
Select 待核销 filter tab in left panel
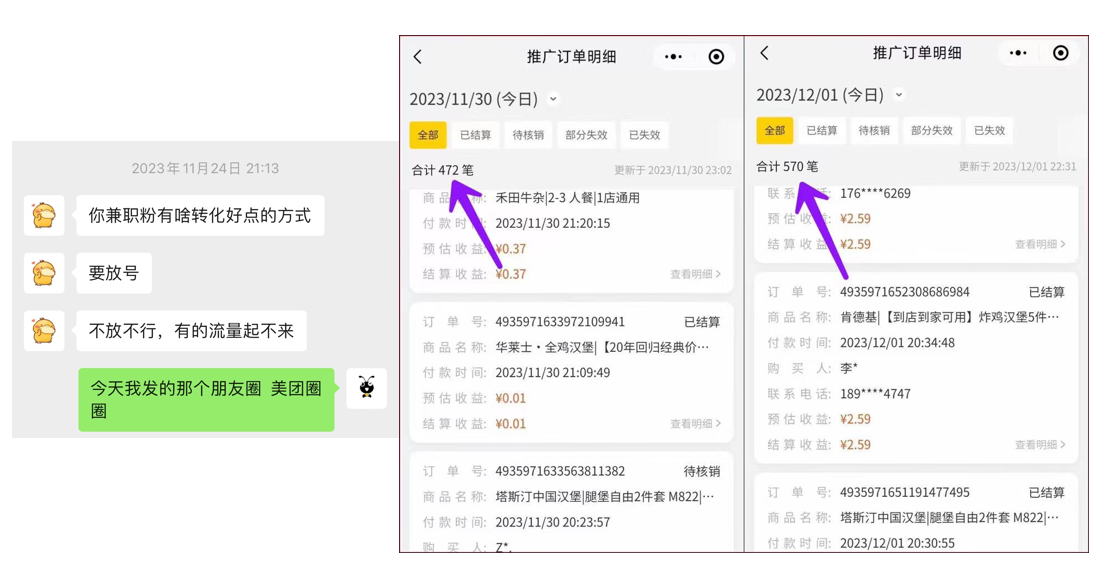tap(528, 135)
